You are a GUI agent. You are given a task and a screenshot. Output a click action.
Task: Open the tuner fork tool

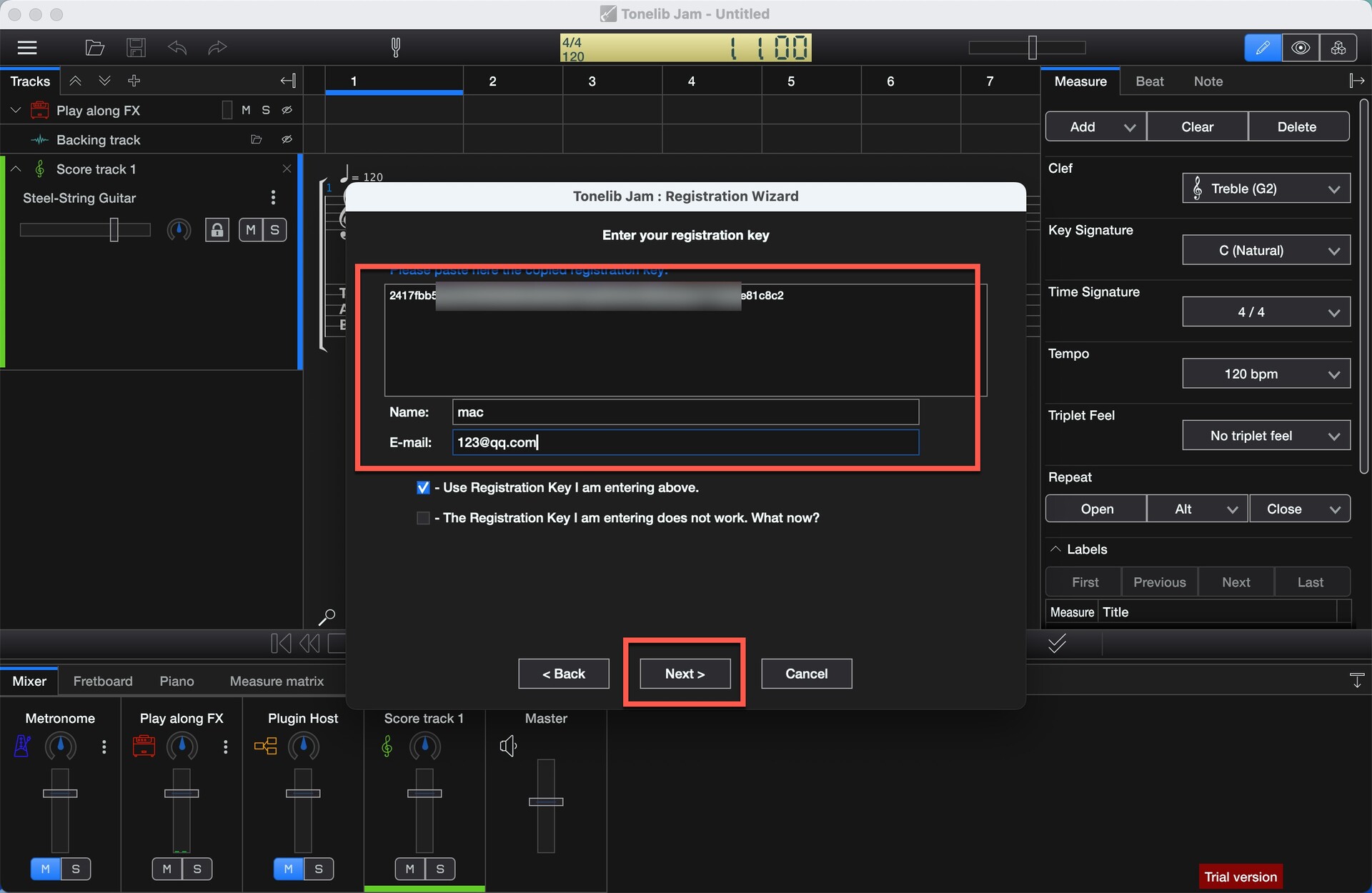point(395,48)
